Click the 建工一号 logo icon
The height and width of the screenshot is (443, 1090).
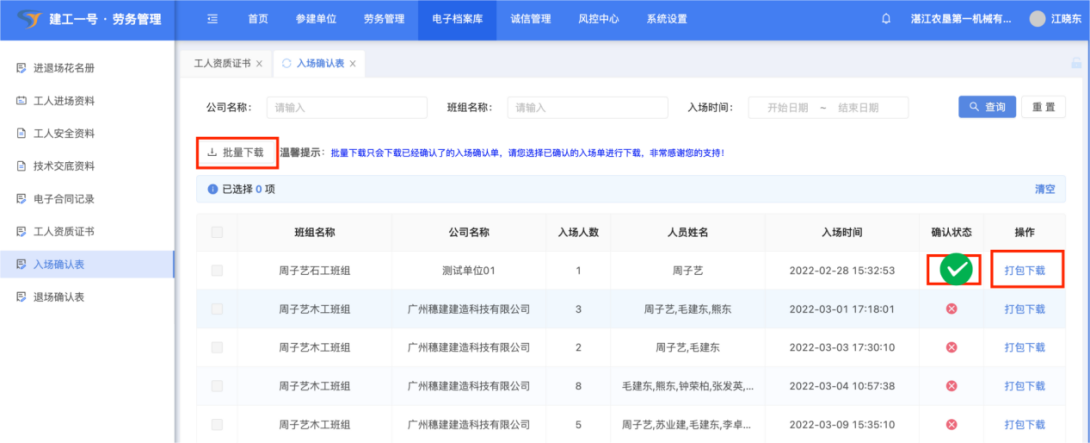29,19
